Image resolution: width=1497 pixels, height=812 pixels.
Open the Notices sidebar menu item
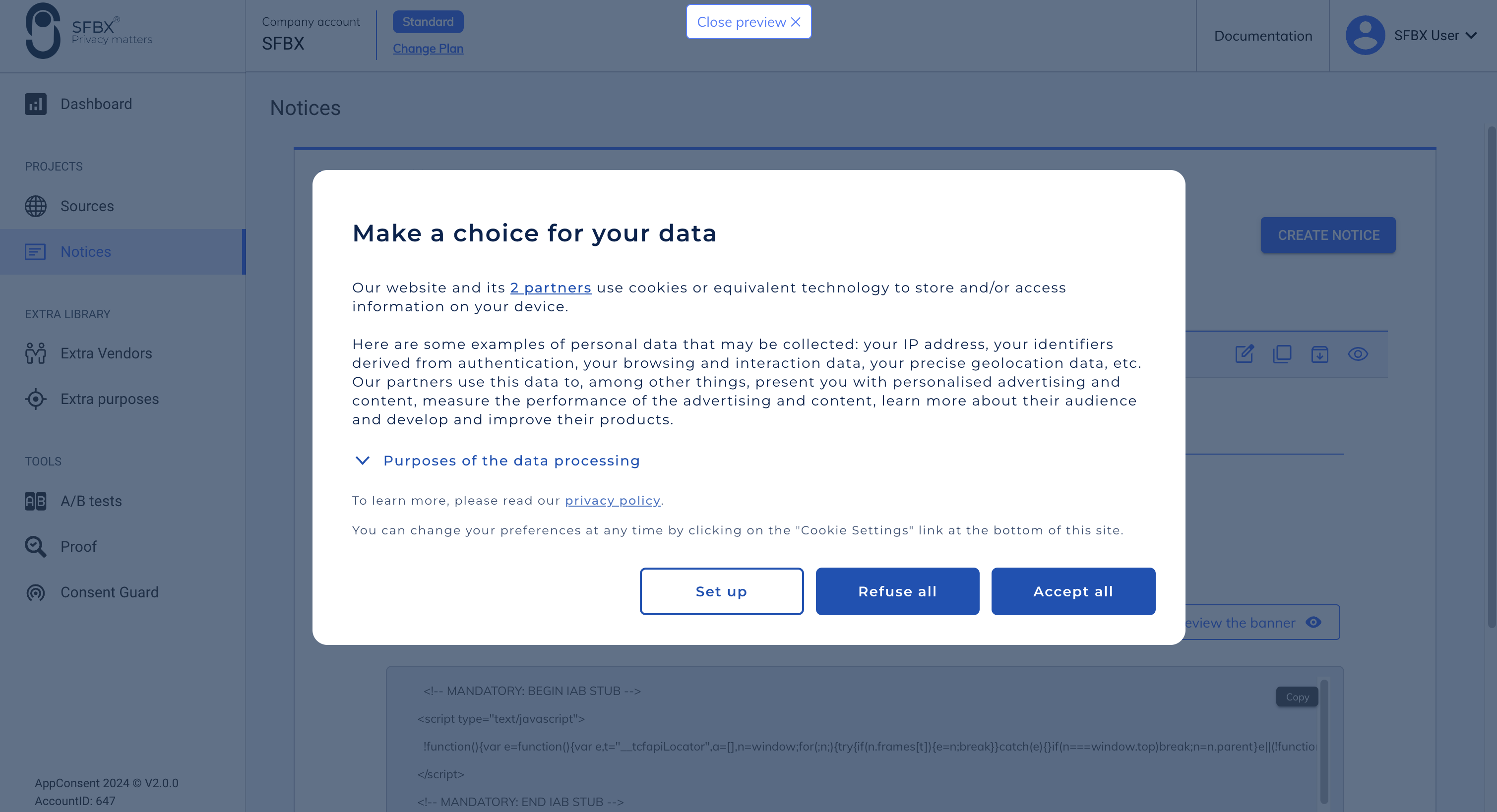click(x=85, y=251)
